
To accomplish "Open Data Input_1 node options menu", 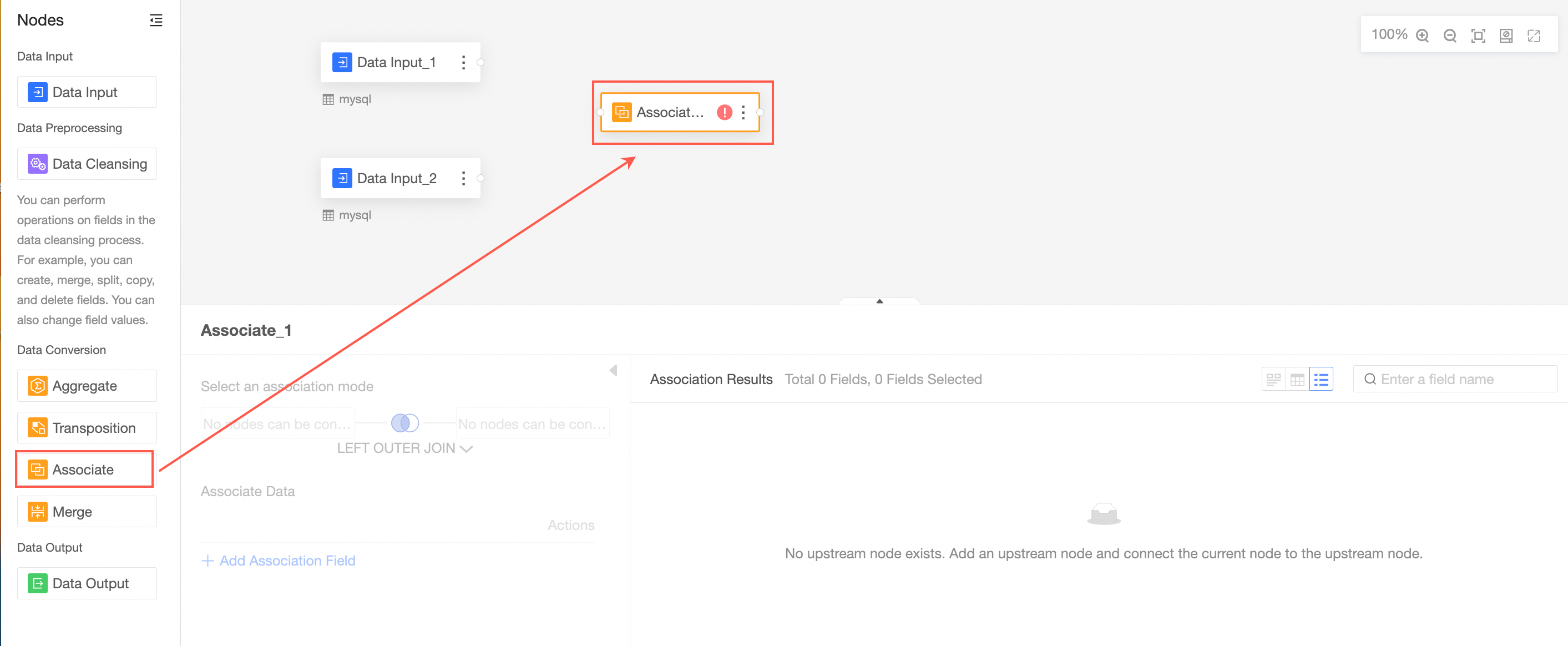I will tap(463, 62).
